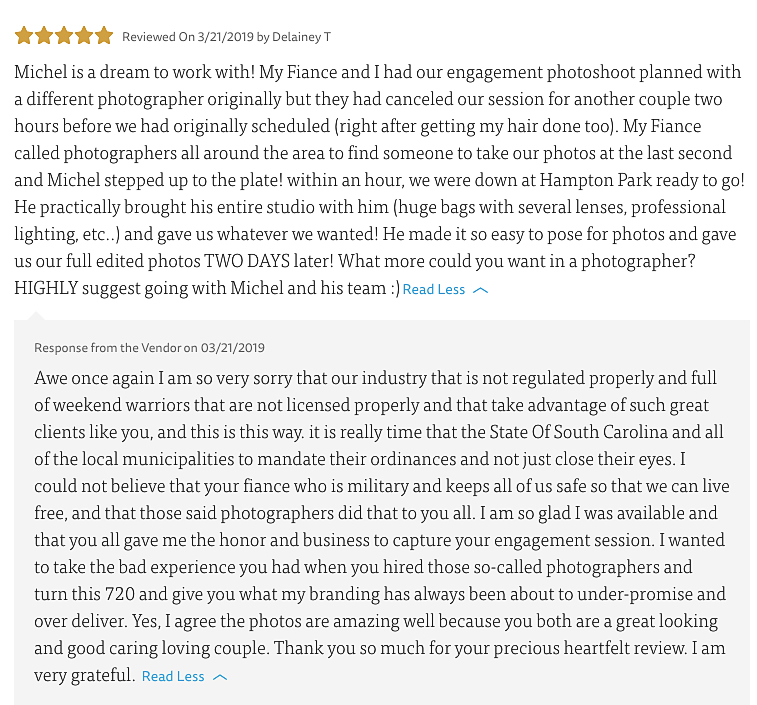Click the reviewer name Delainey T
This screenshot has height=705, width=757.
[x=301, y=37]
